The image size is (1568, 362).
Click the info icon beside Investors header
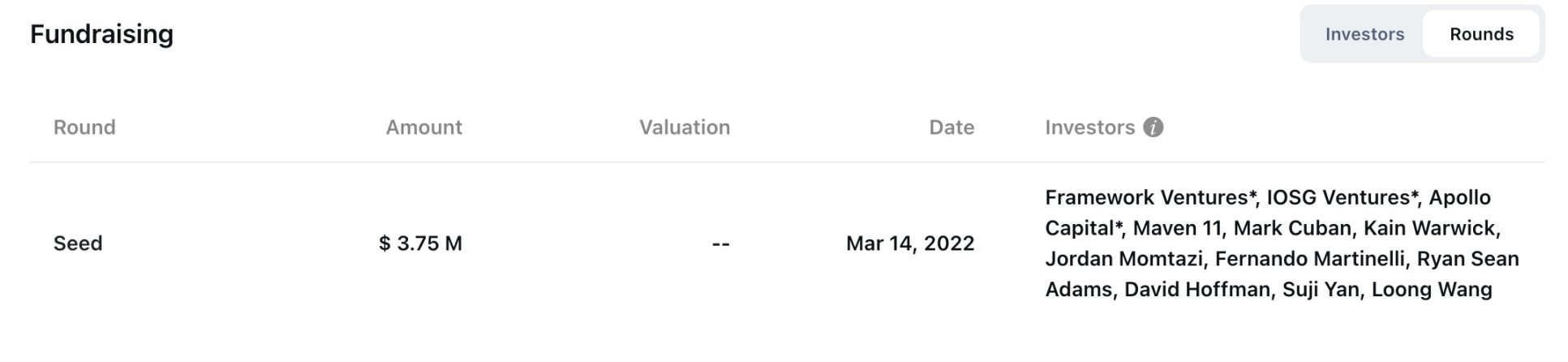tap(1153, 127)
